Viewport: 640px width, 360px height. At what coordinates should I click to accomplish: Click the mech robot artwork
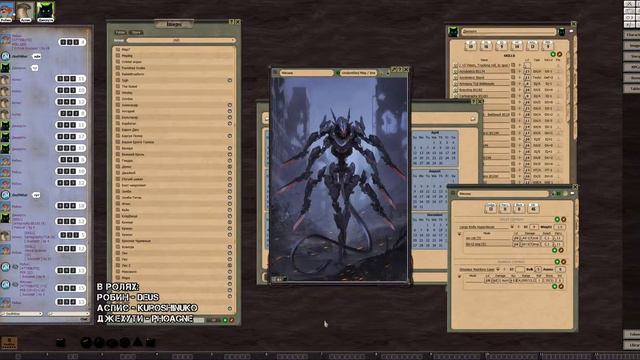pyautogui.click(x=339, y=179)
